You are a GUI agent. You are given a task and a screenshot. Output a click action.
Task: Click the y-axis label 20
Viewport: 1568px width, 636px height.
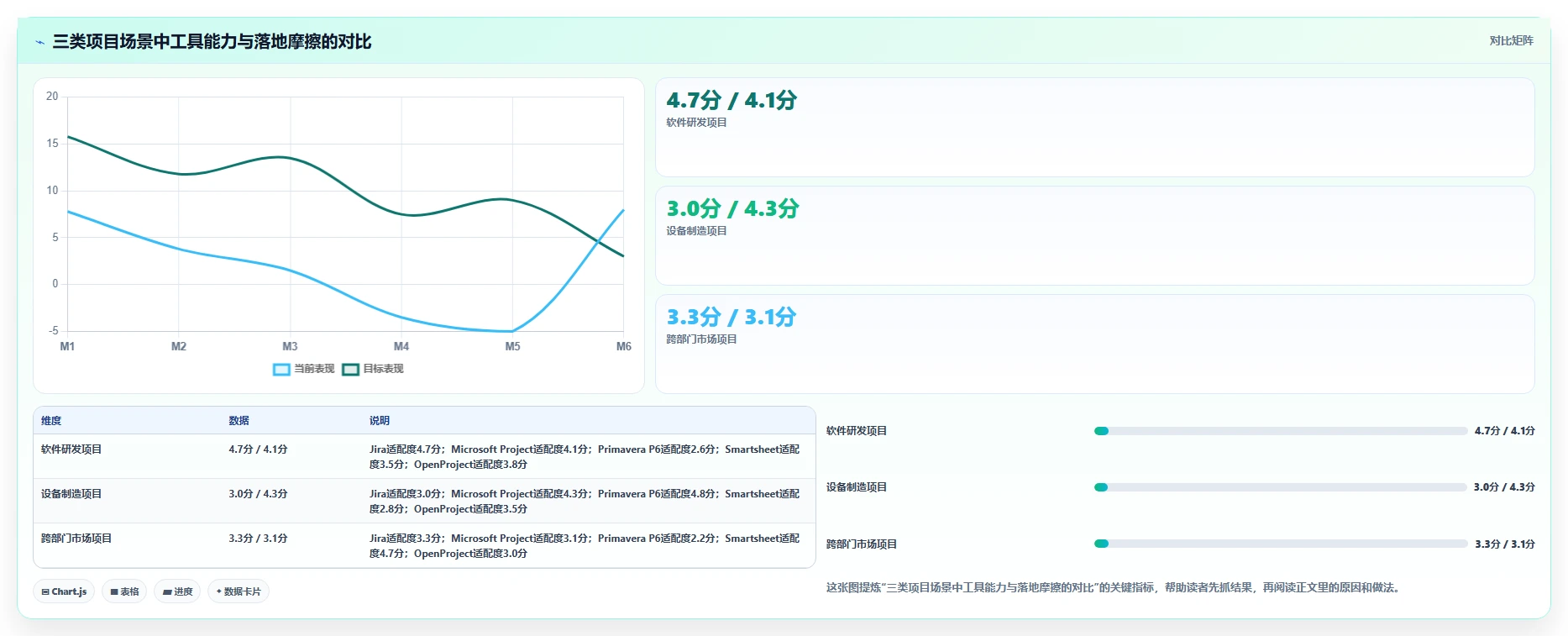coord(52,97)
